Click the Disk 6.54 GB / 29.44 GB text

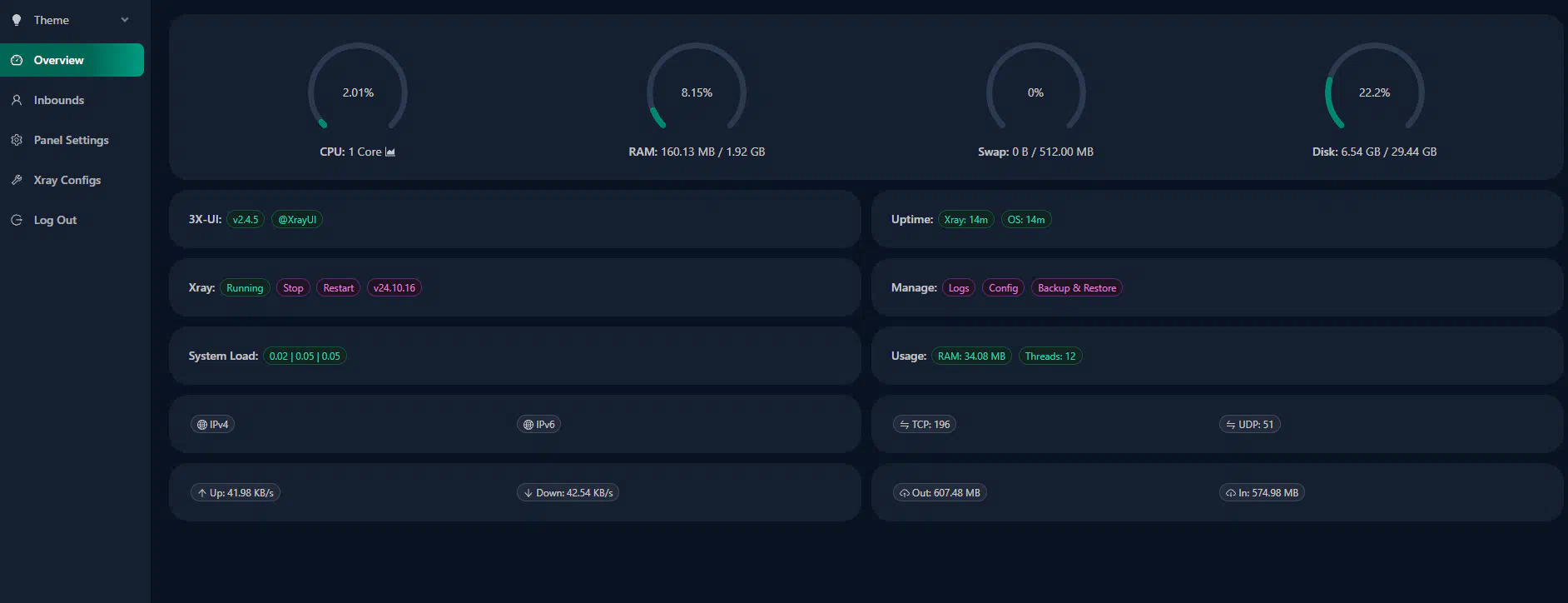pos(1374,152)
